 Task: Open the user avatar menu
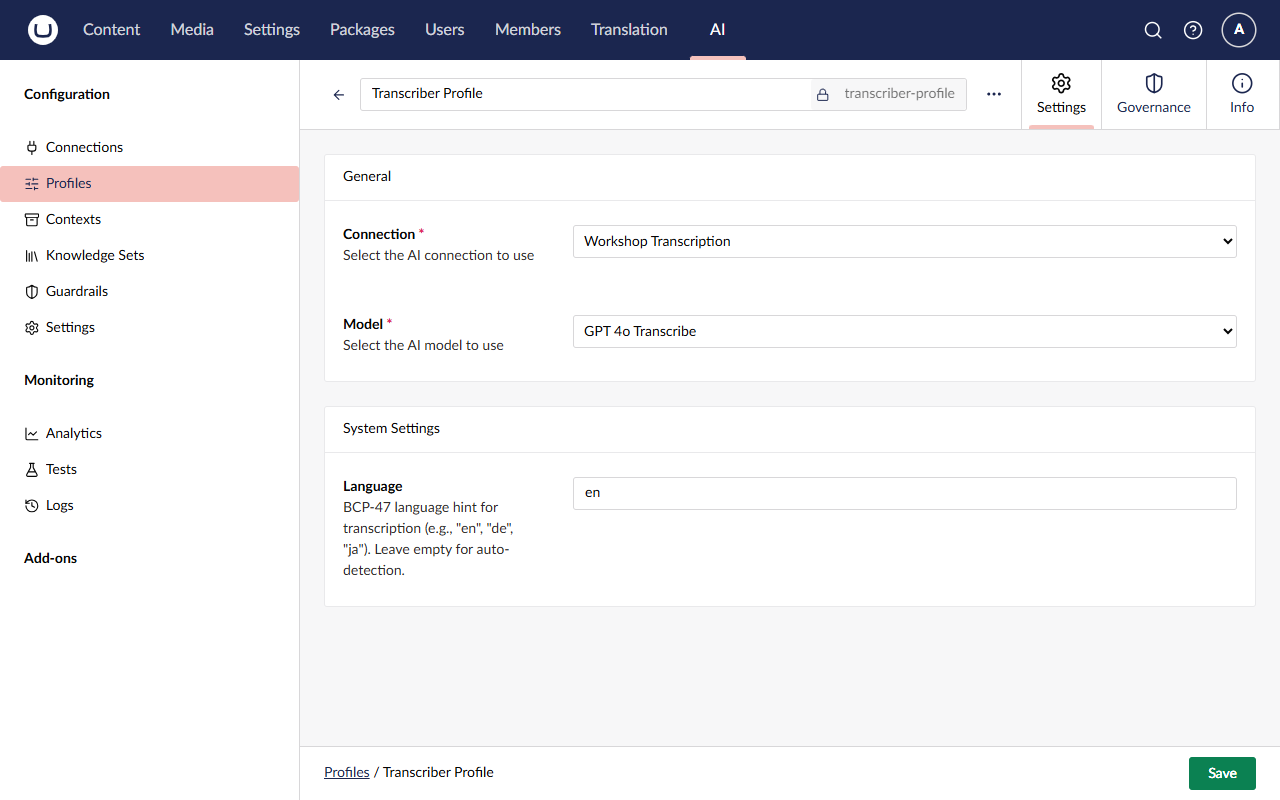(x=1239, y=30)
